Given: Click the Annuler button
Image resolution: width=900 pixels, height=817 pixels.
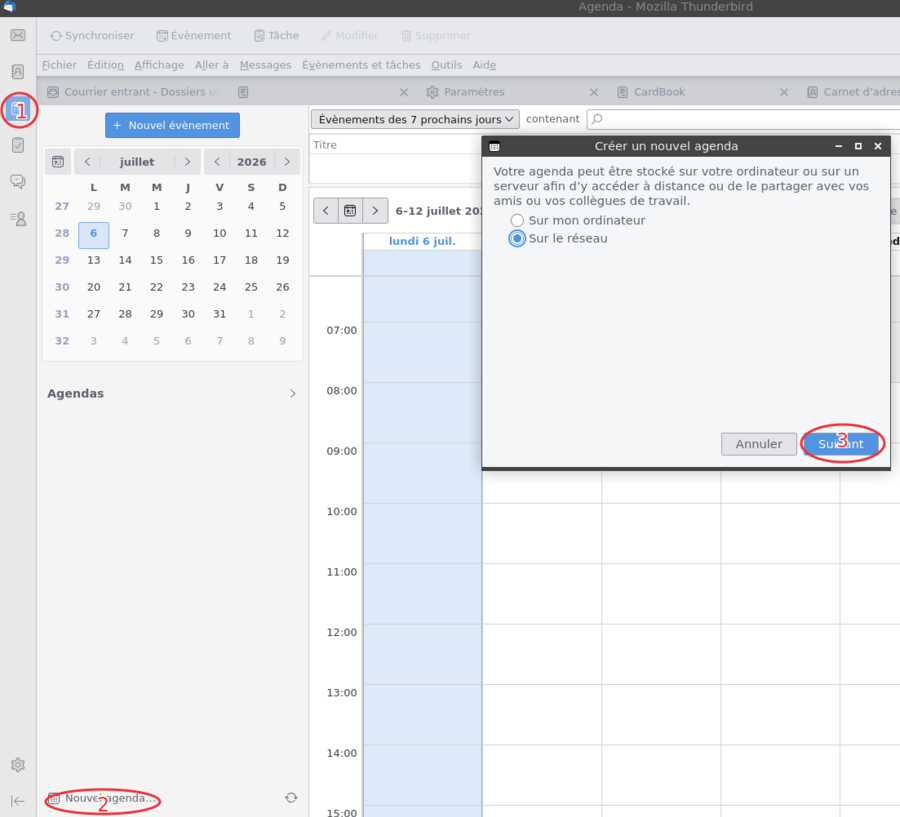Looking at the screenshot, I should tap(759, 444).
